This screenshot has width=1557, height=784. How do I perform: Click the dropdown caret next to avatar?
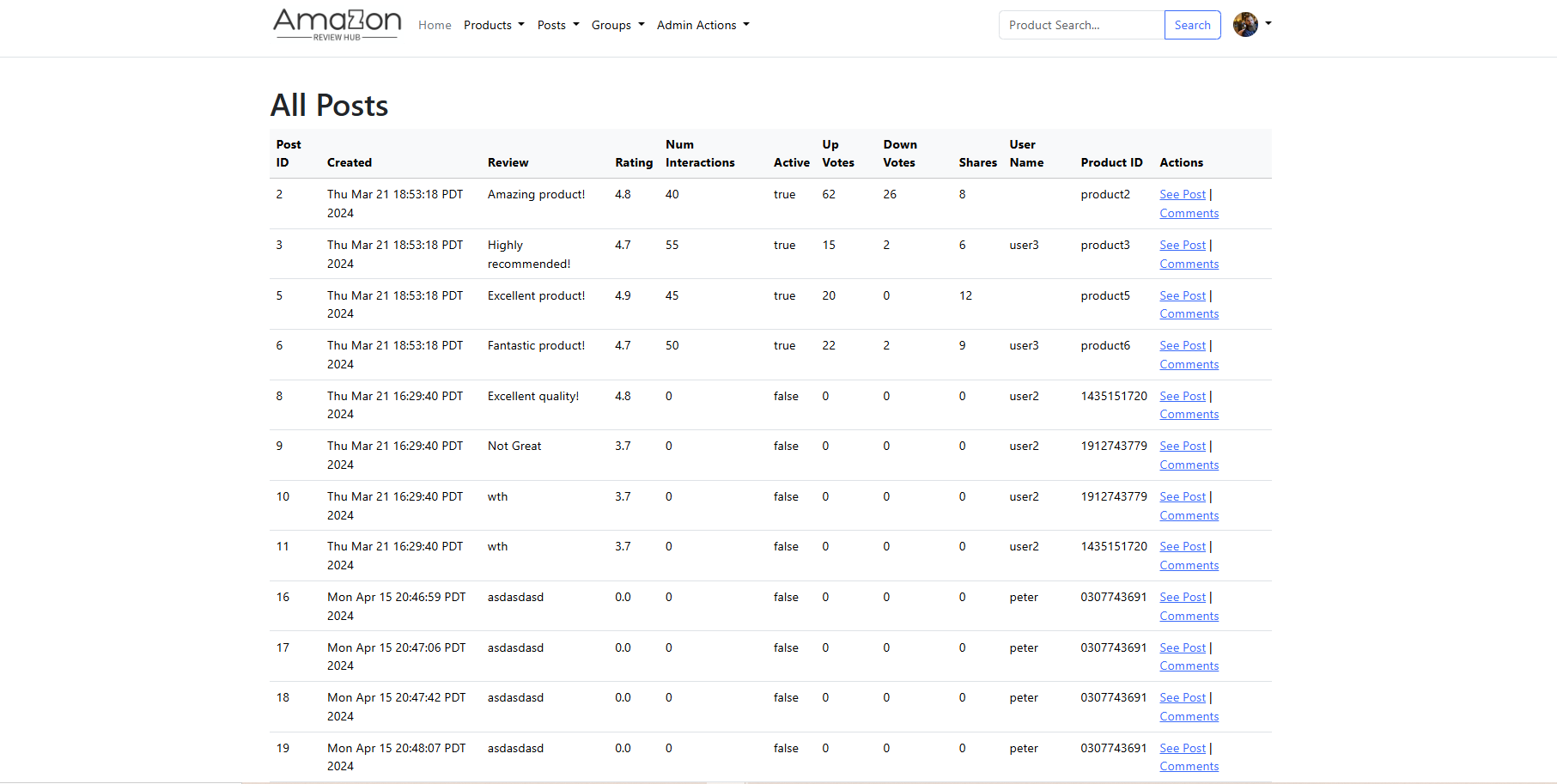pyautogui.click(x=1268, y=24)
